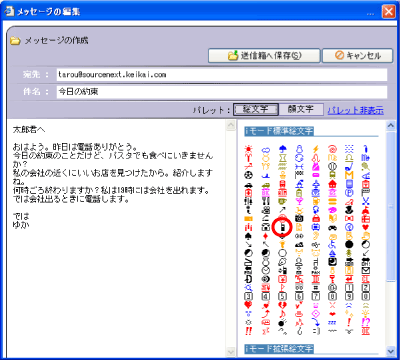
Task: Click the emoji palette scroll-up arrow
Action: coord(391,126)
